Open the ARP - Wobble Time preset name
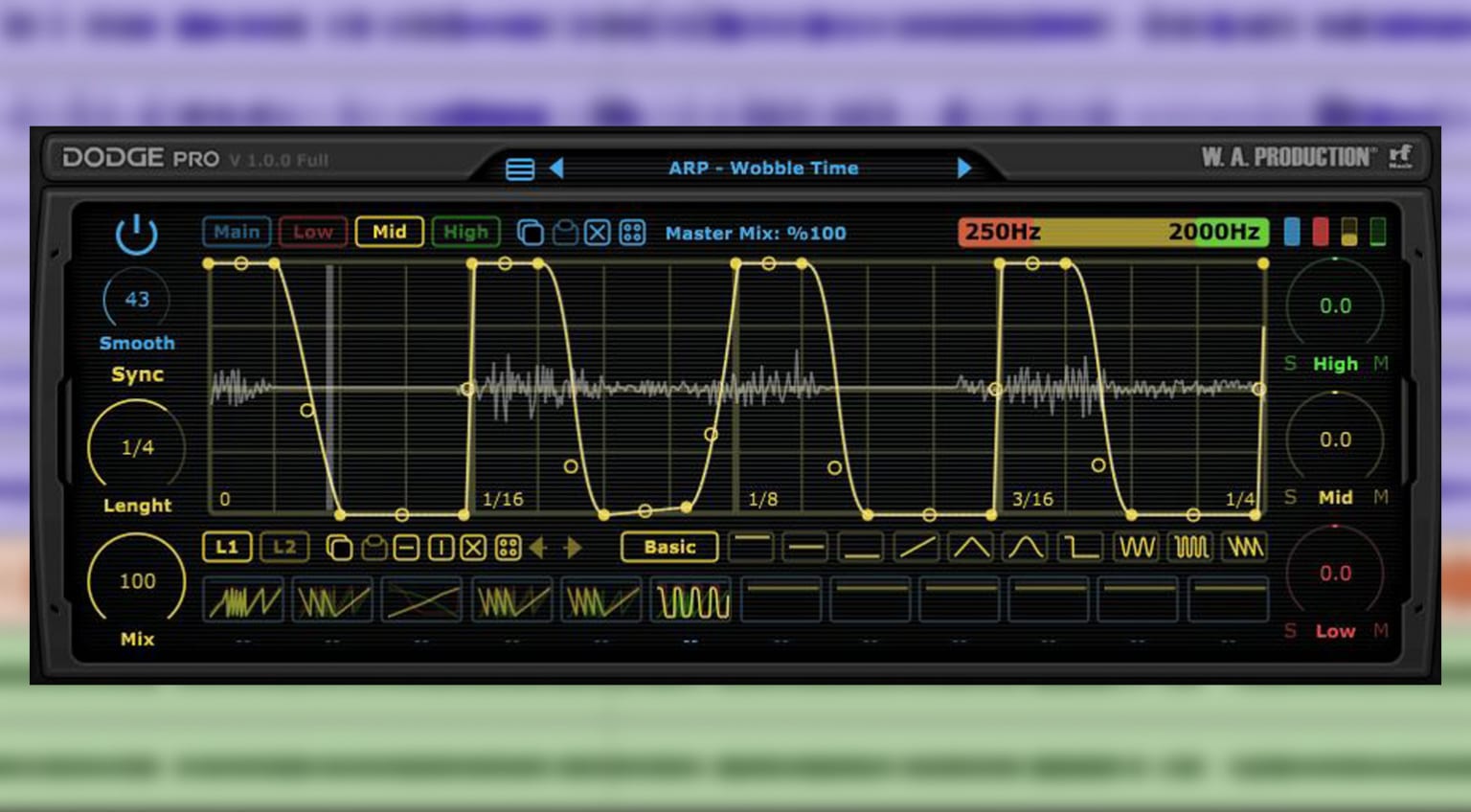The height and width of the screenshot is (812, 1471). click(762, 169)
